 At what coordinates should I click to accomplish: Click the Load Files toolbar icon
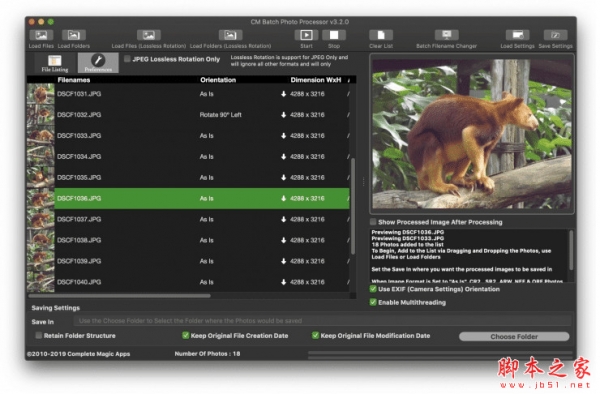point(41,35)
